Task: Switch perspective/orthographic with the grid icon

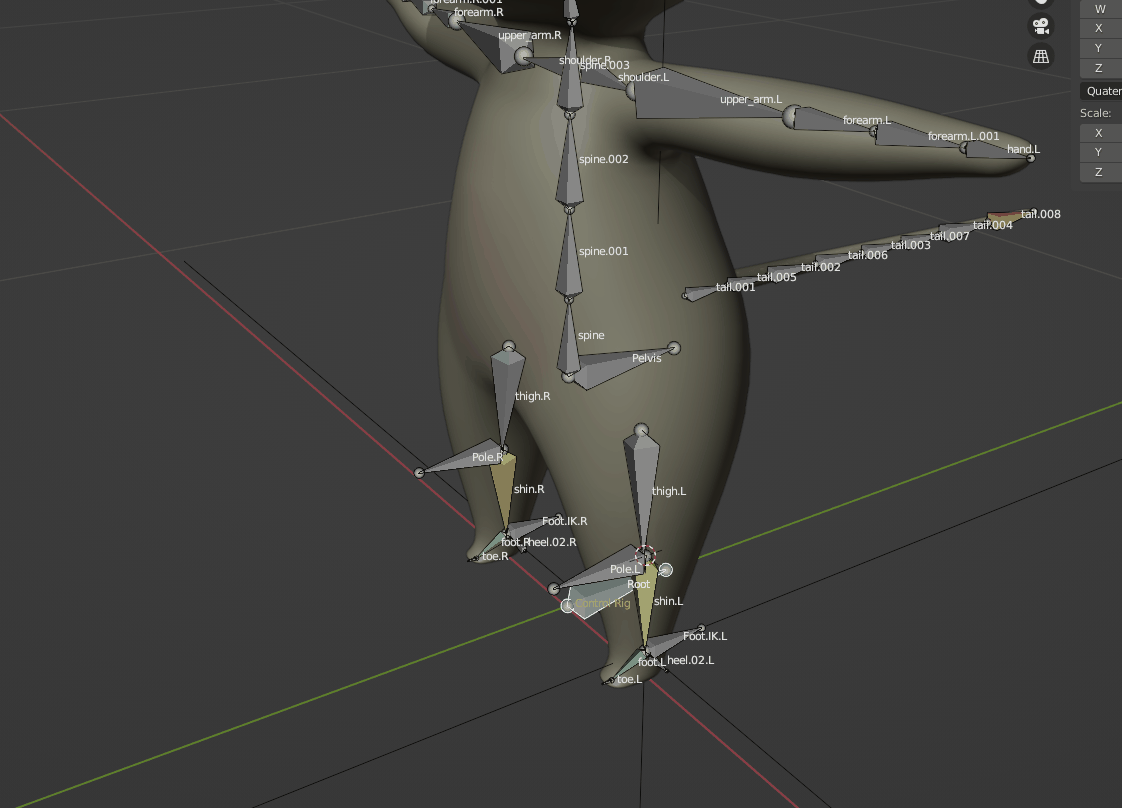Action: [1041, 56]
